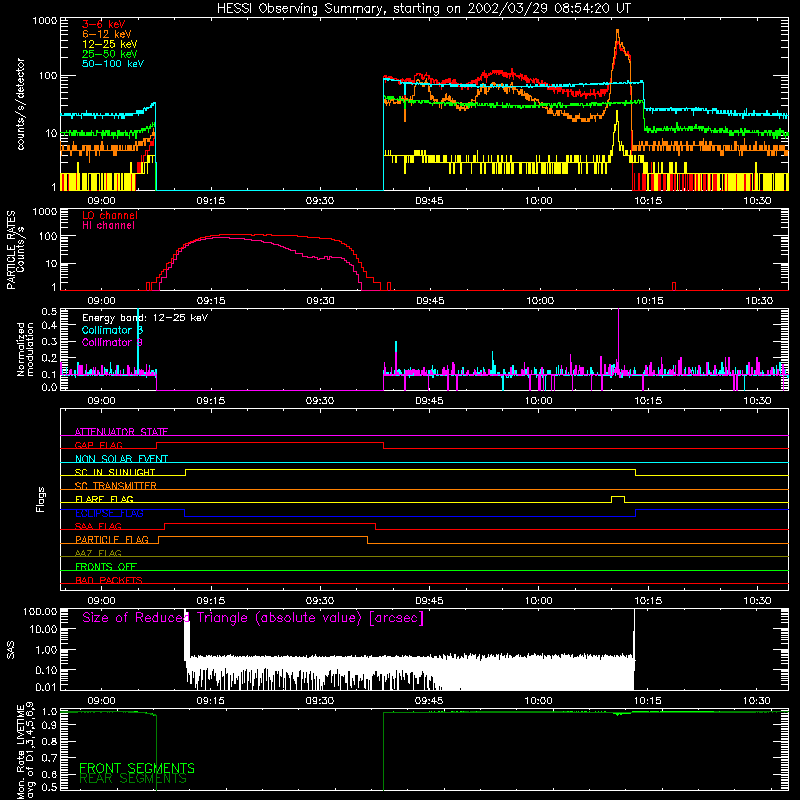Image resolution: width=800 pixels, height=800 pixels.
Task: Click the SAA FLAG label
Action: tap(98, 526)
